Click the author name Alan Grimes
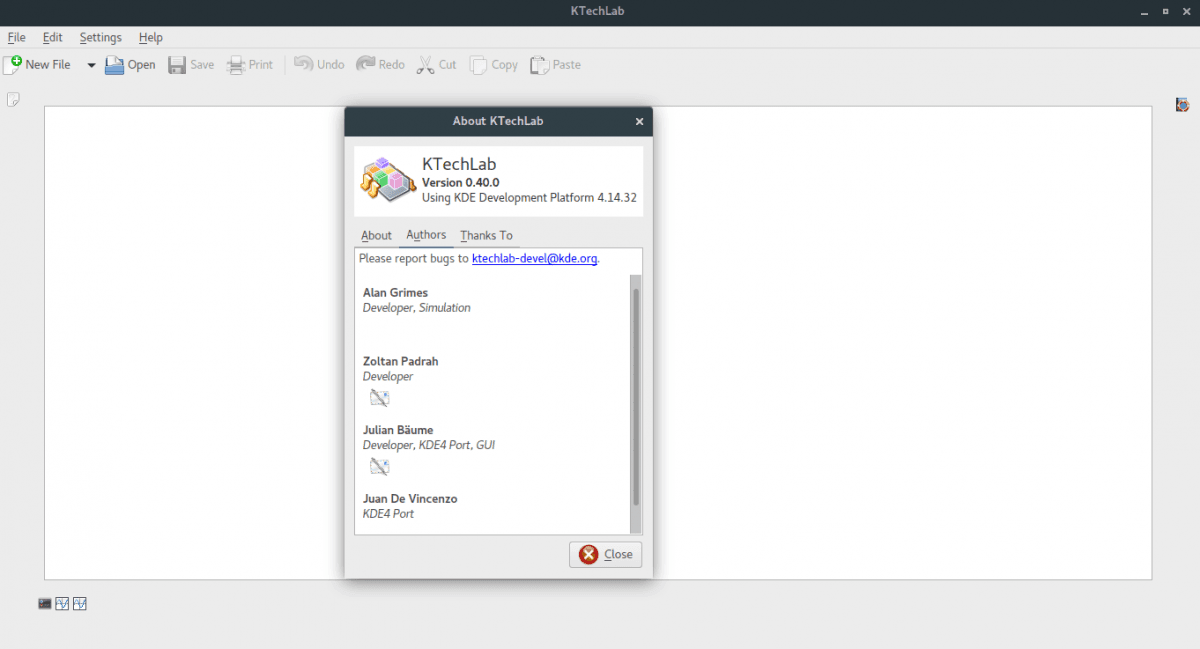1200x649 pixels. click(x=395, y=293)
